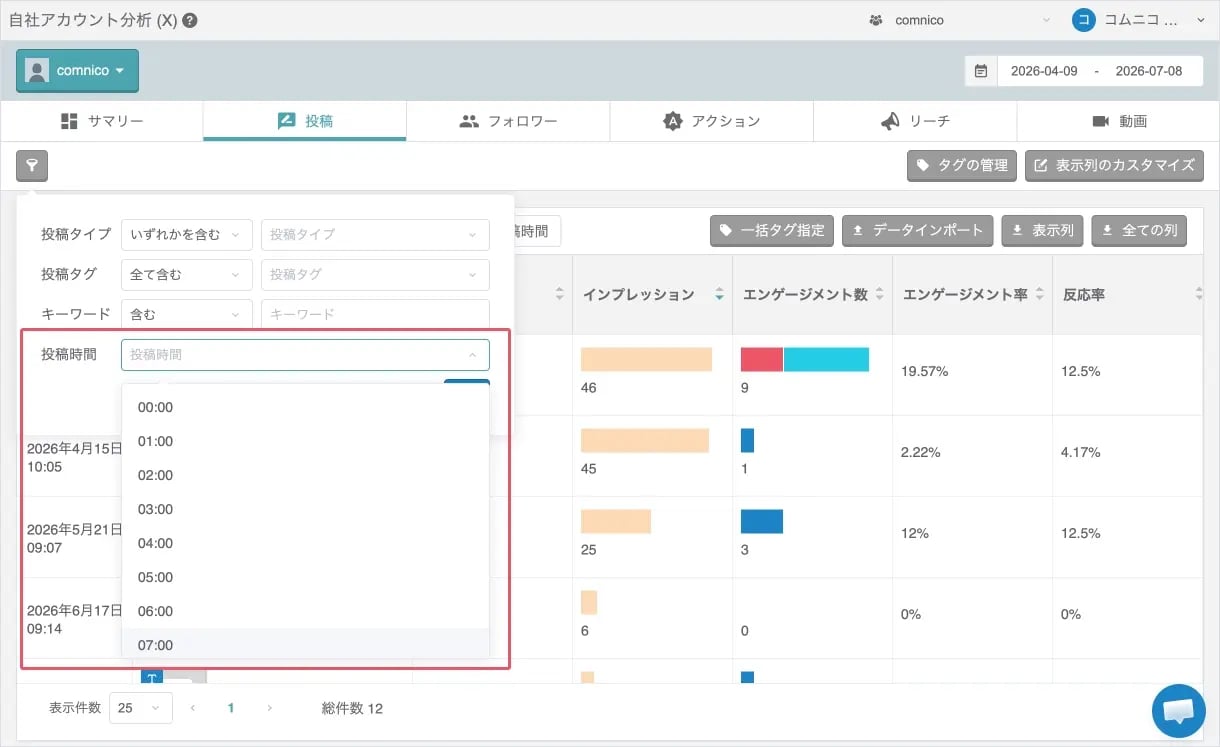Screen dimensions: 1220x747
Task: Click cyan engagement bar in 9 row
Action: point(826,359)
